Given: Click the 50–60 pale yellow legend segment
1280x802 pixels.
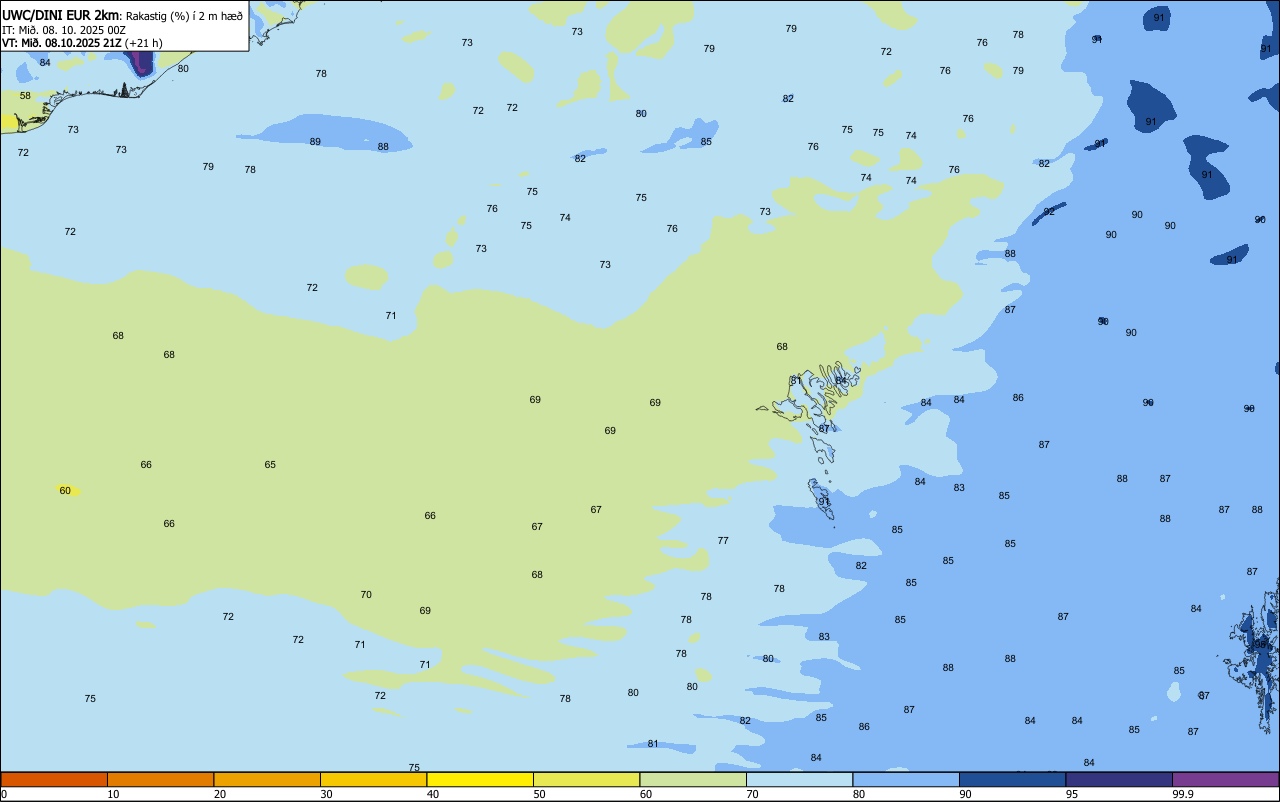Looking at the screenshot, I should [586, 779].
